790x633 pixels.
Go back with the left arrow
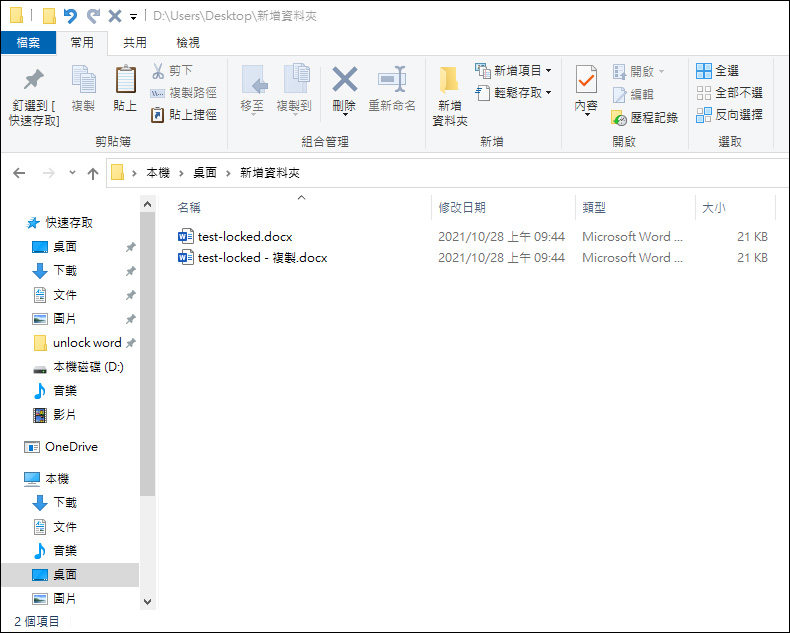pos(19,173)
